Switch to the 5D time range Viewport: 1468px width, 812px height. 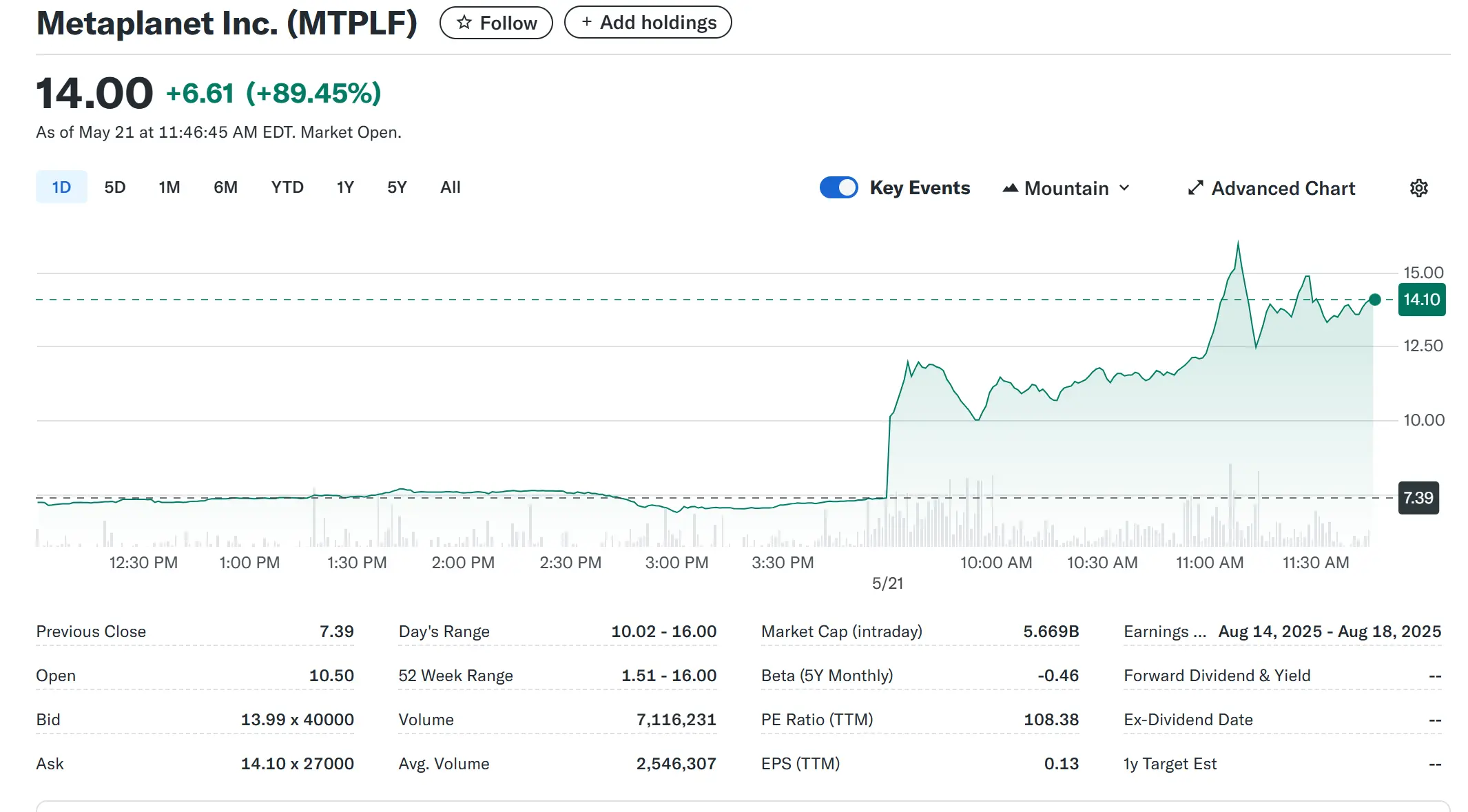[115, 187]
